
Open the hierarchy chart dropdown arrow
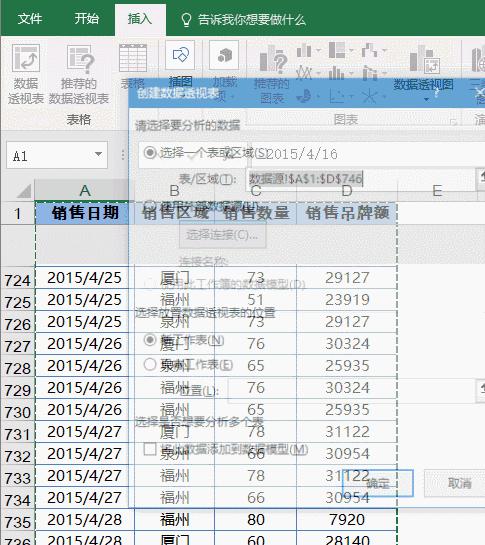coord(351,51)
